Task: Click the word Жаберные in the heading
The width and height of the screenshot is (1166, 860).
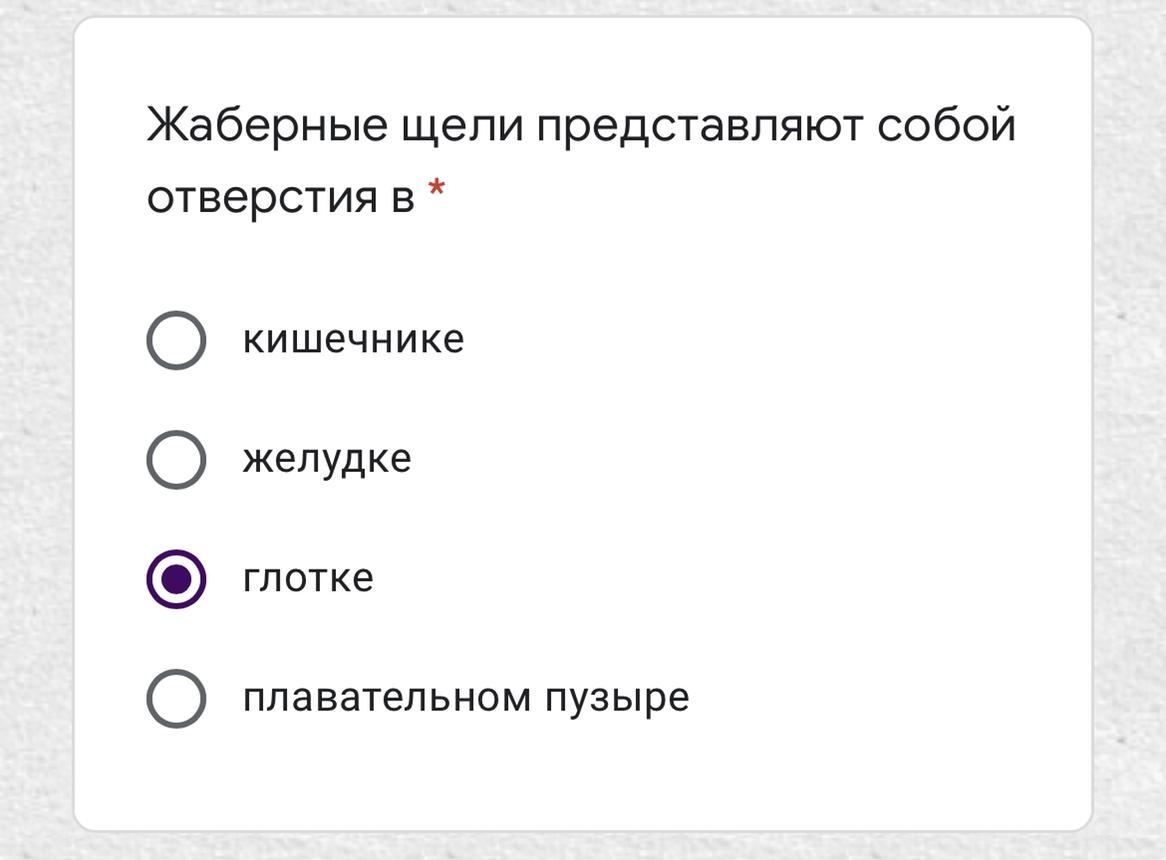Action: point(267,123)
